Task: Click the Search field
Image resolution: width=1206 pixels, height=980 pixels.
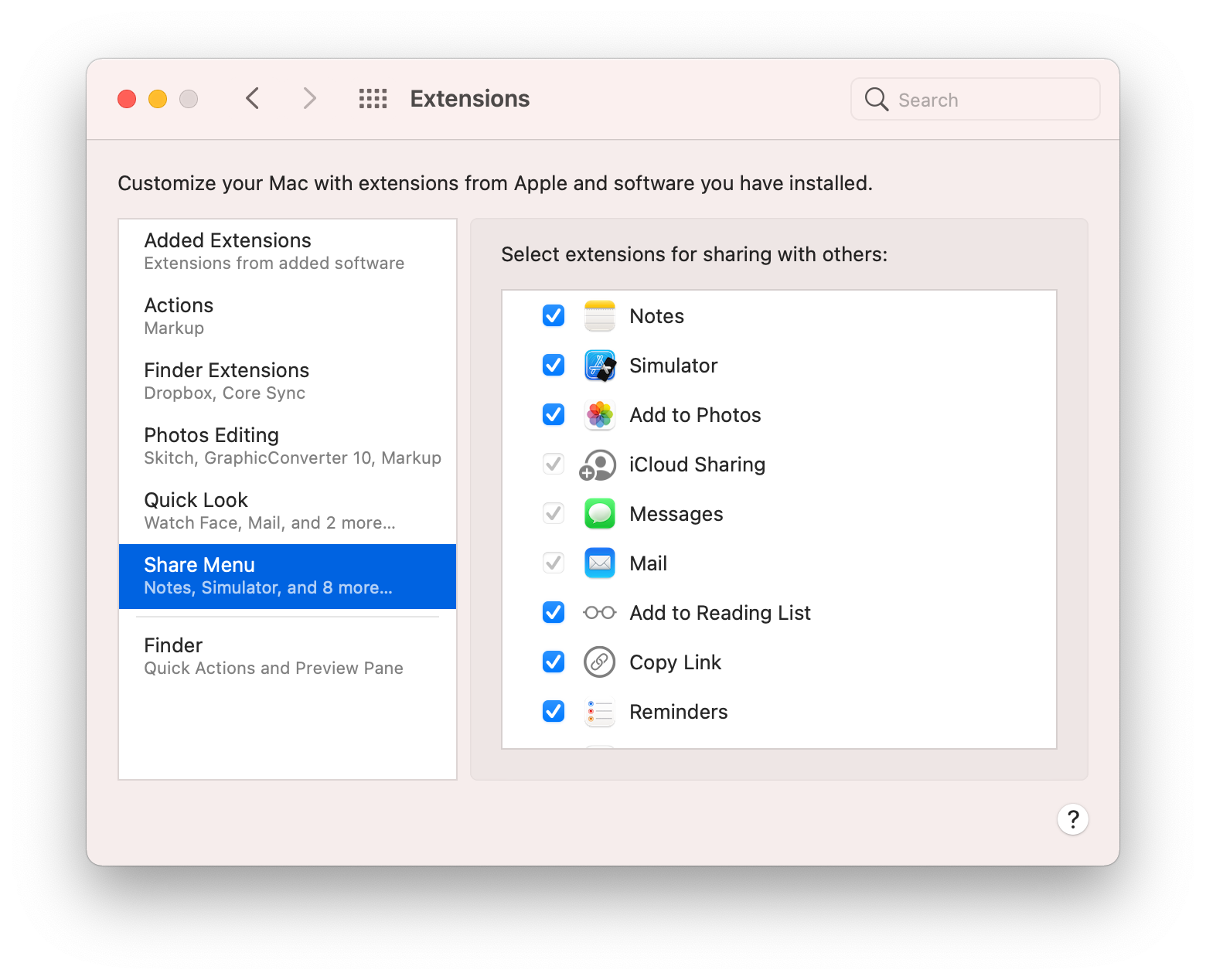Action: coord(976,99)
